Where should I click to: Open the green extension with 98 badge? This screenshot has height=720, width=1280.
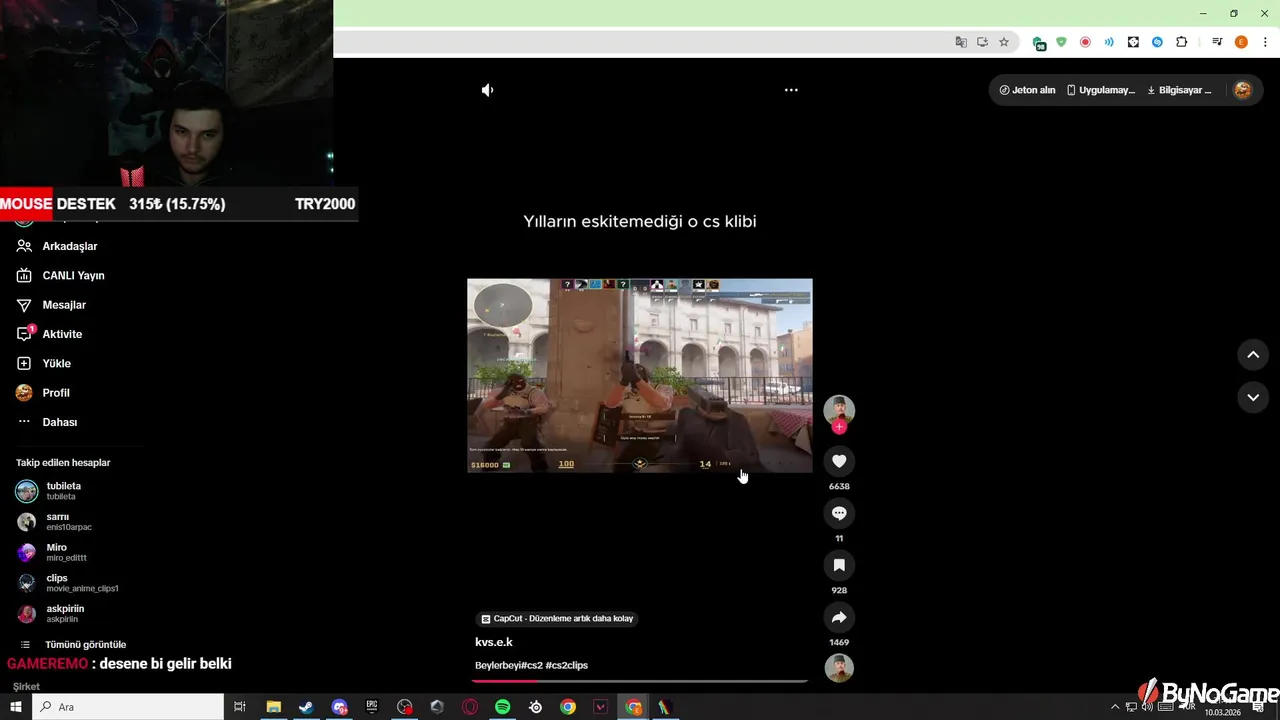1039,43
